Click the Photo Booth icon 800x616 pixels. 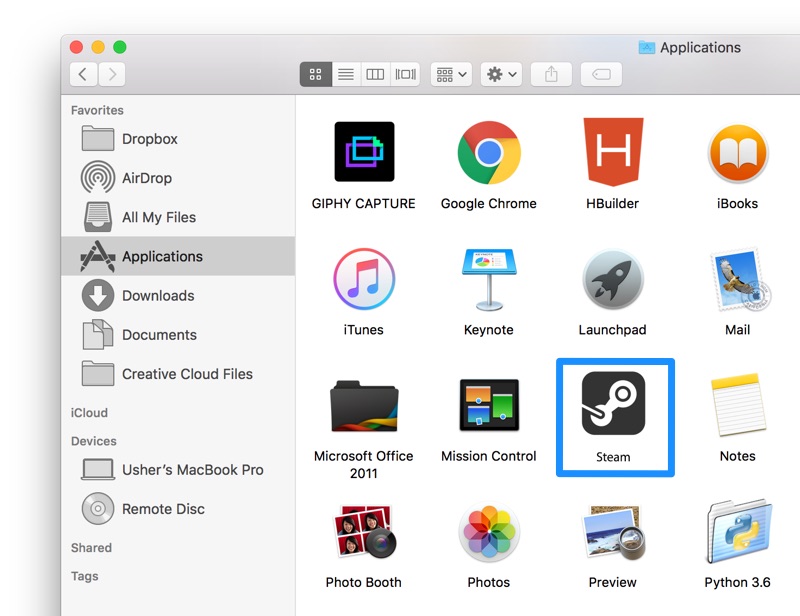tap(365, 531)
